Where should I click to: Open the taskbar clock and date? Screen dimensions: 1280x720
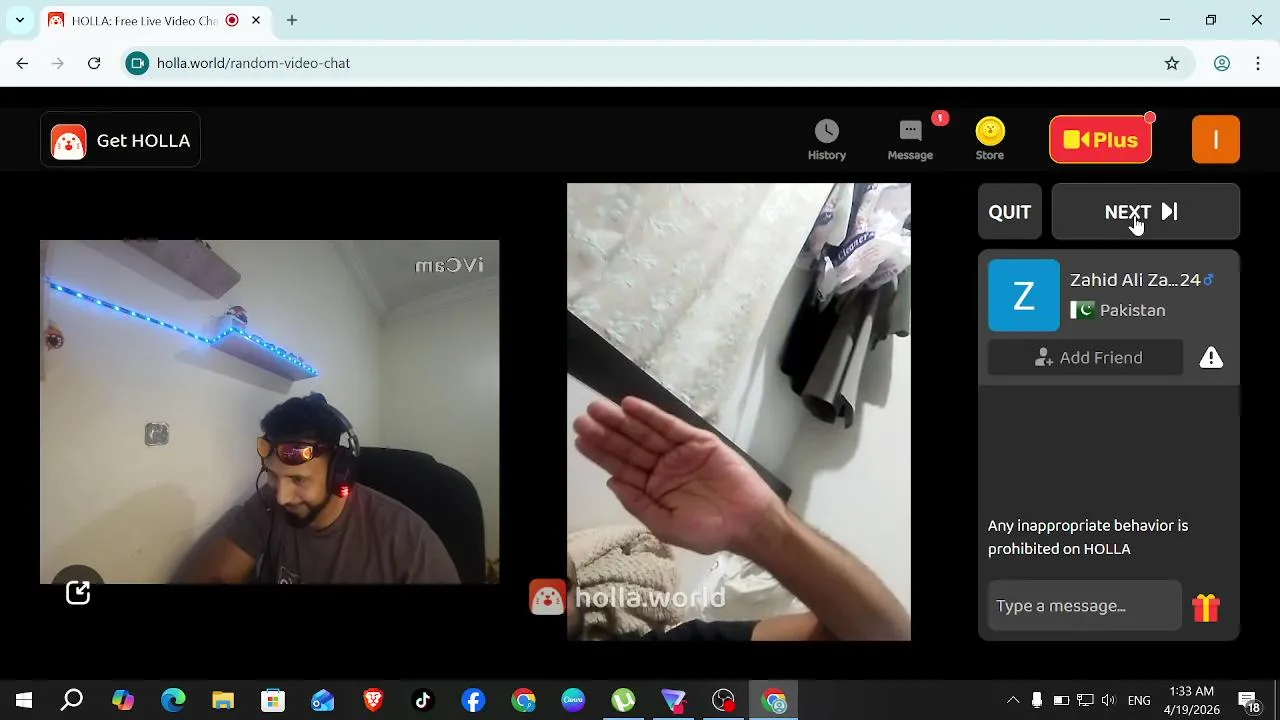coord(1192,700)
